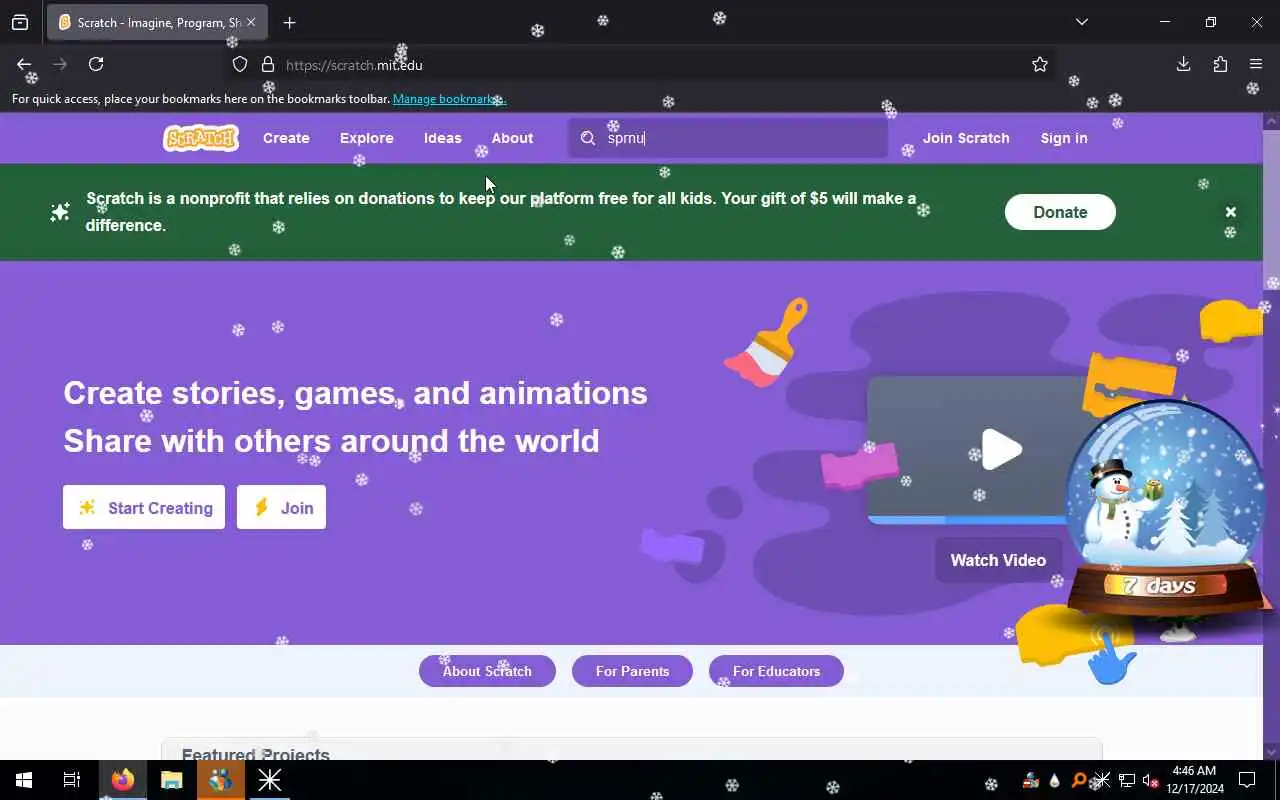1280x800 pixels.
Task: Play the intro video
Action: [x=1001, y=449]
